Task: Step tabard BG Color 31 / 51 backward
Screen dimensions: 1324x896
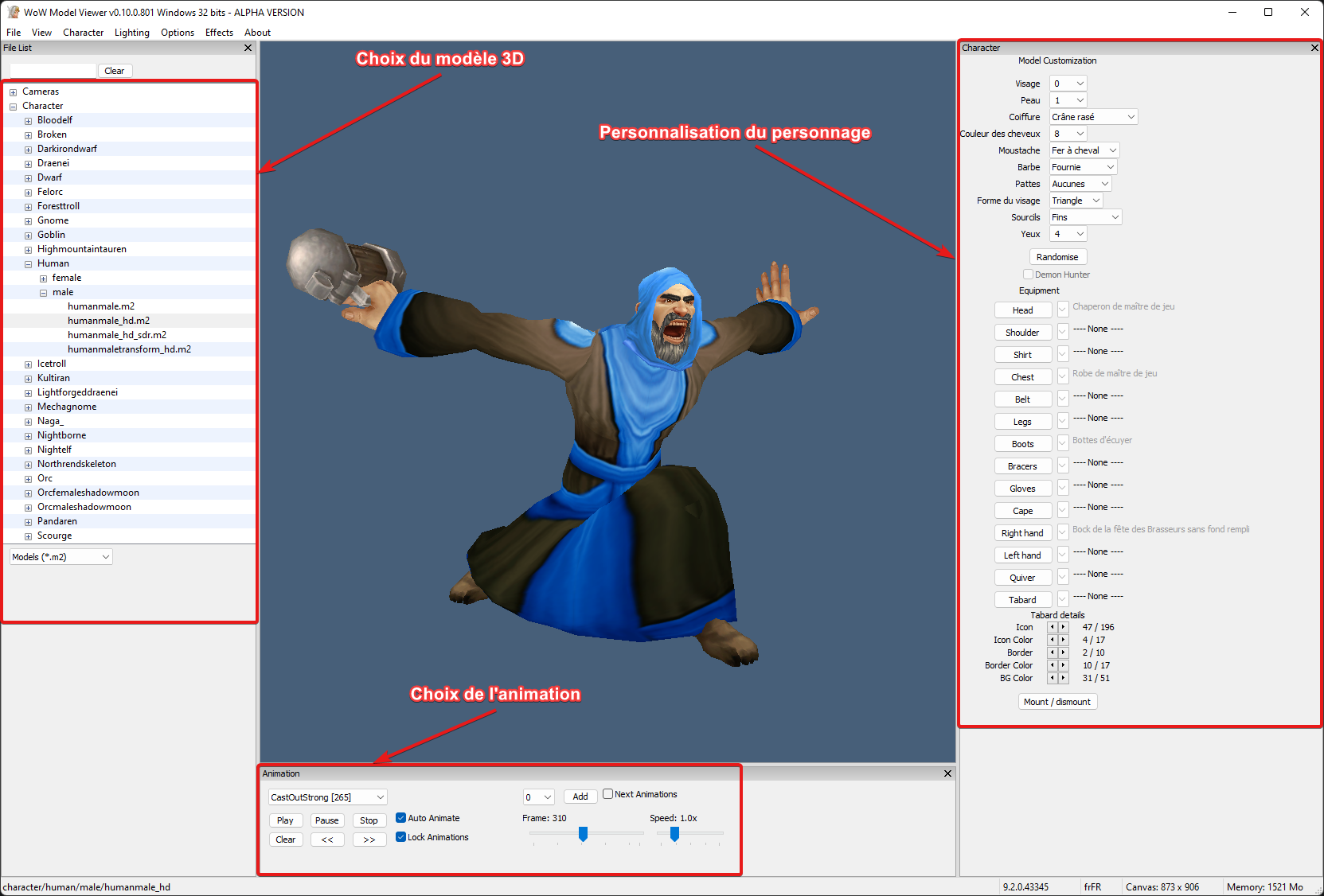Action: [1052, 678]
